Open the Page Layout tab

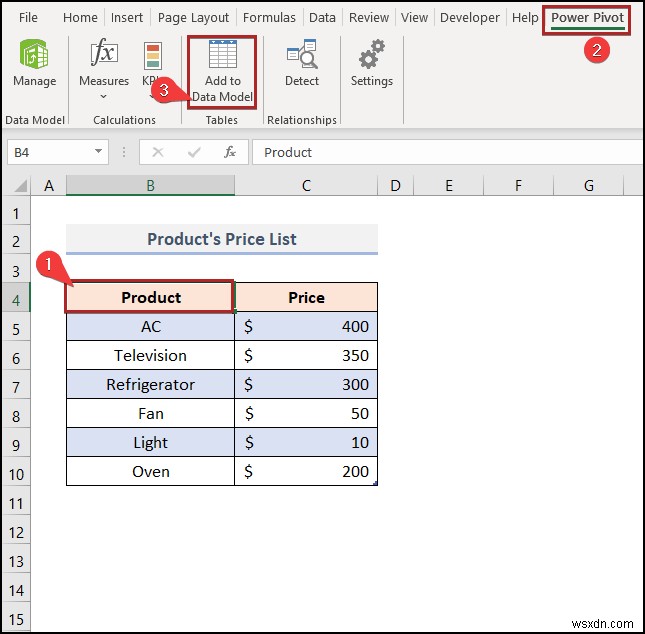(x=193, y=18)
